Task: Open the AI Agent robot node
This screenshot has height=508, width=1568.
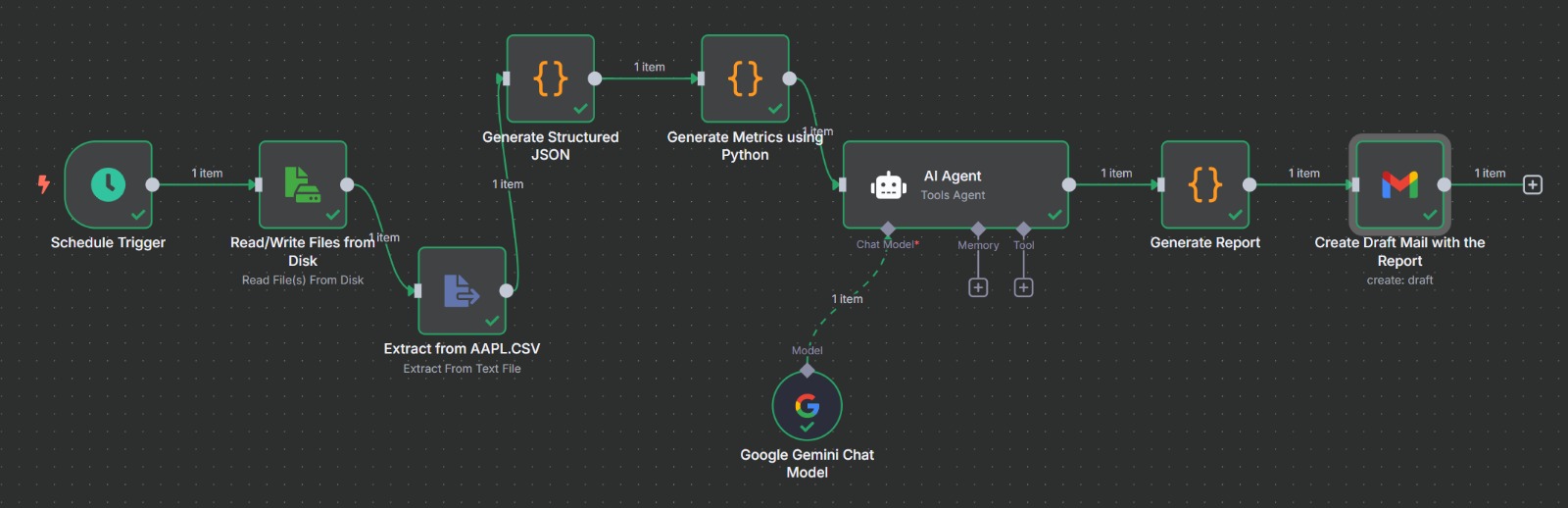Action: pos(955,184)
